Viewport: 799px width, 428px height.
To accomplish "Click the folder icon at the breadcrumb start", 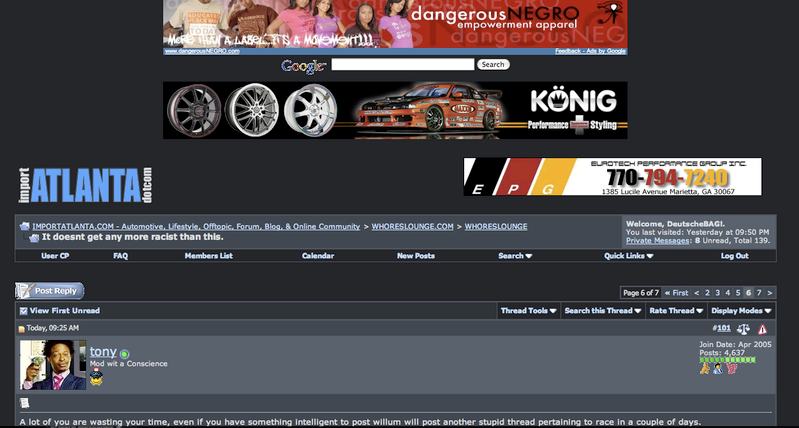I will (x=24, y=226).
